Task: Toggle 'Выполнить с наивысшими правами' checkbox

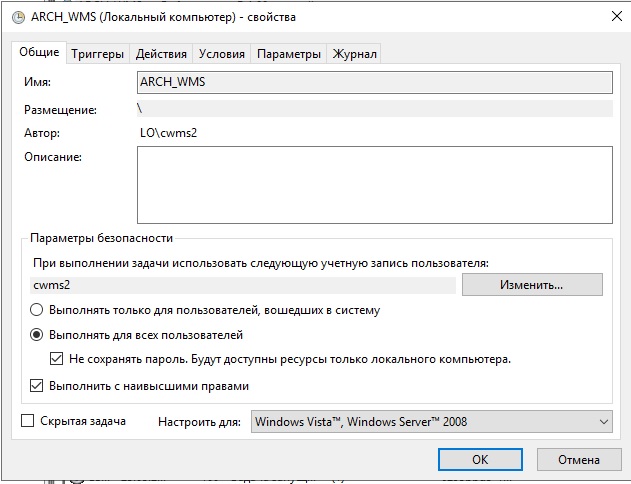Action: point(37,385)
